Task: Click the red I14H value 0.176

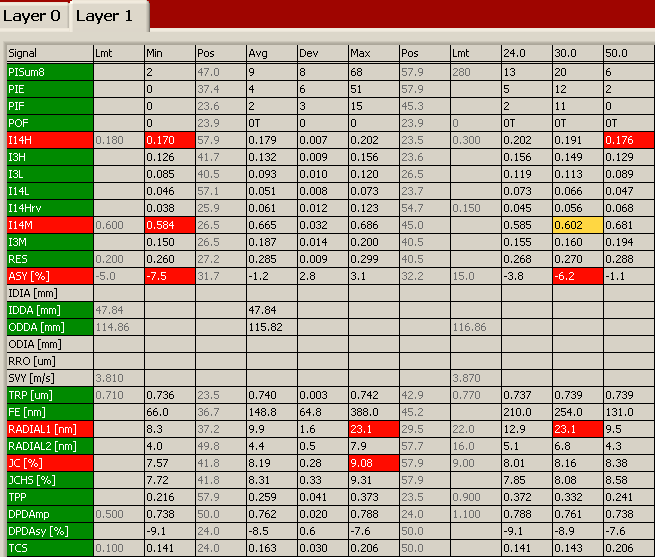Action: tap(629, 140)
